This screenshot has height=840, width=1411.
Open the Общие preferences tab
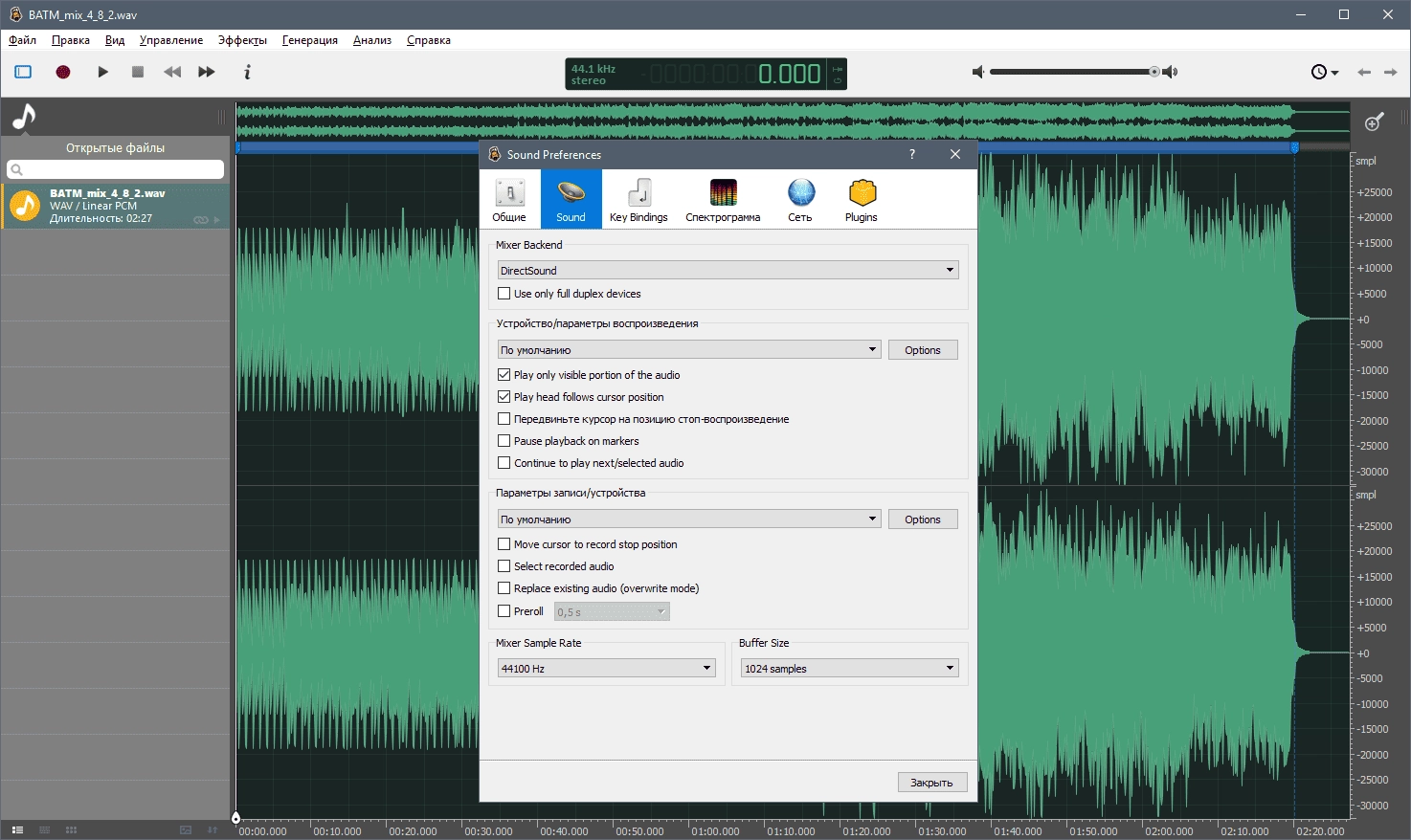509,199
